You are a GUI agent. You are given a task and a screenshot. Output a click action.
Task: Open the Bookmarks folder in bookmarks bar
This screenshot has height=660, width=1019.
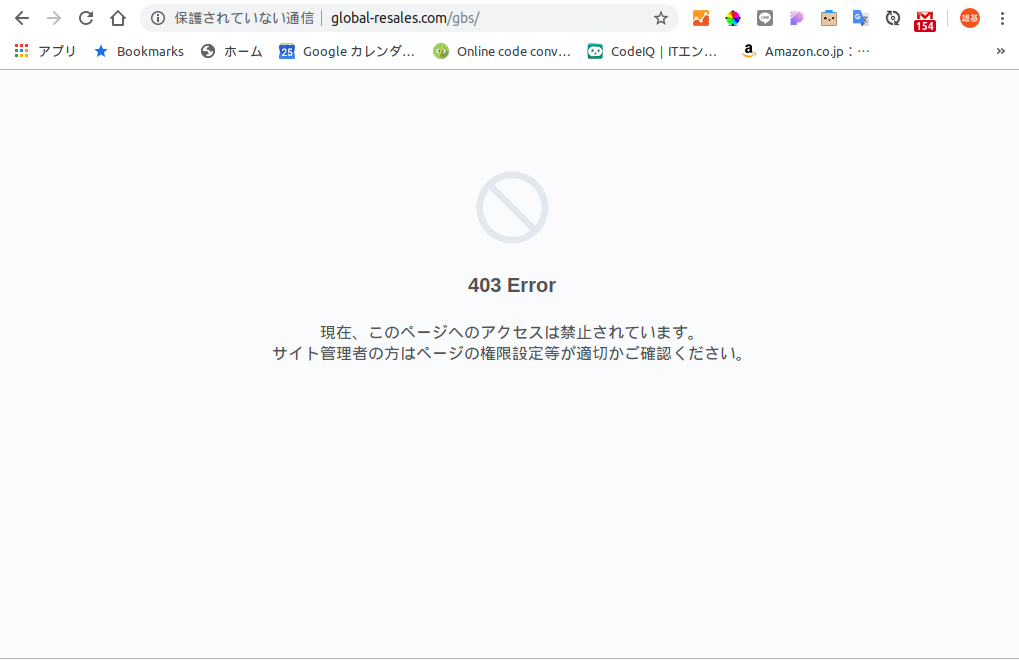[139, 51]
